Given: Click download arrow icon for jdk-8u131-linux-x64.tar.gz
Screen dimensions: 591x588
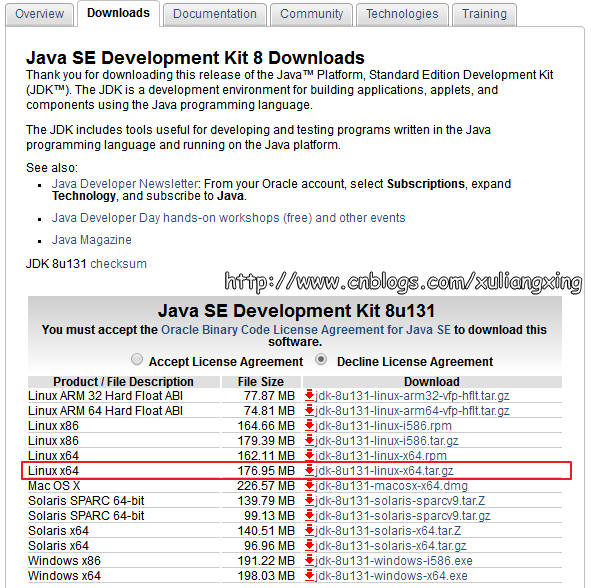Looking at the screenshot, I should point(309,470).
